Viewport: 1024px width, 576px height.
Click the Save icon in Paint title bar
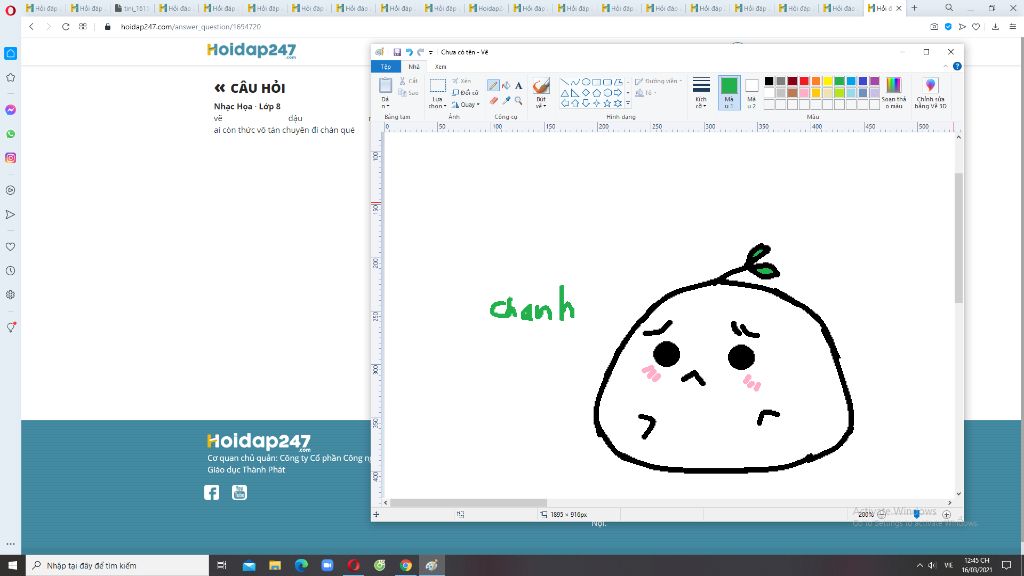coord(397,52)
